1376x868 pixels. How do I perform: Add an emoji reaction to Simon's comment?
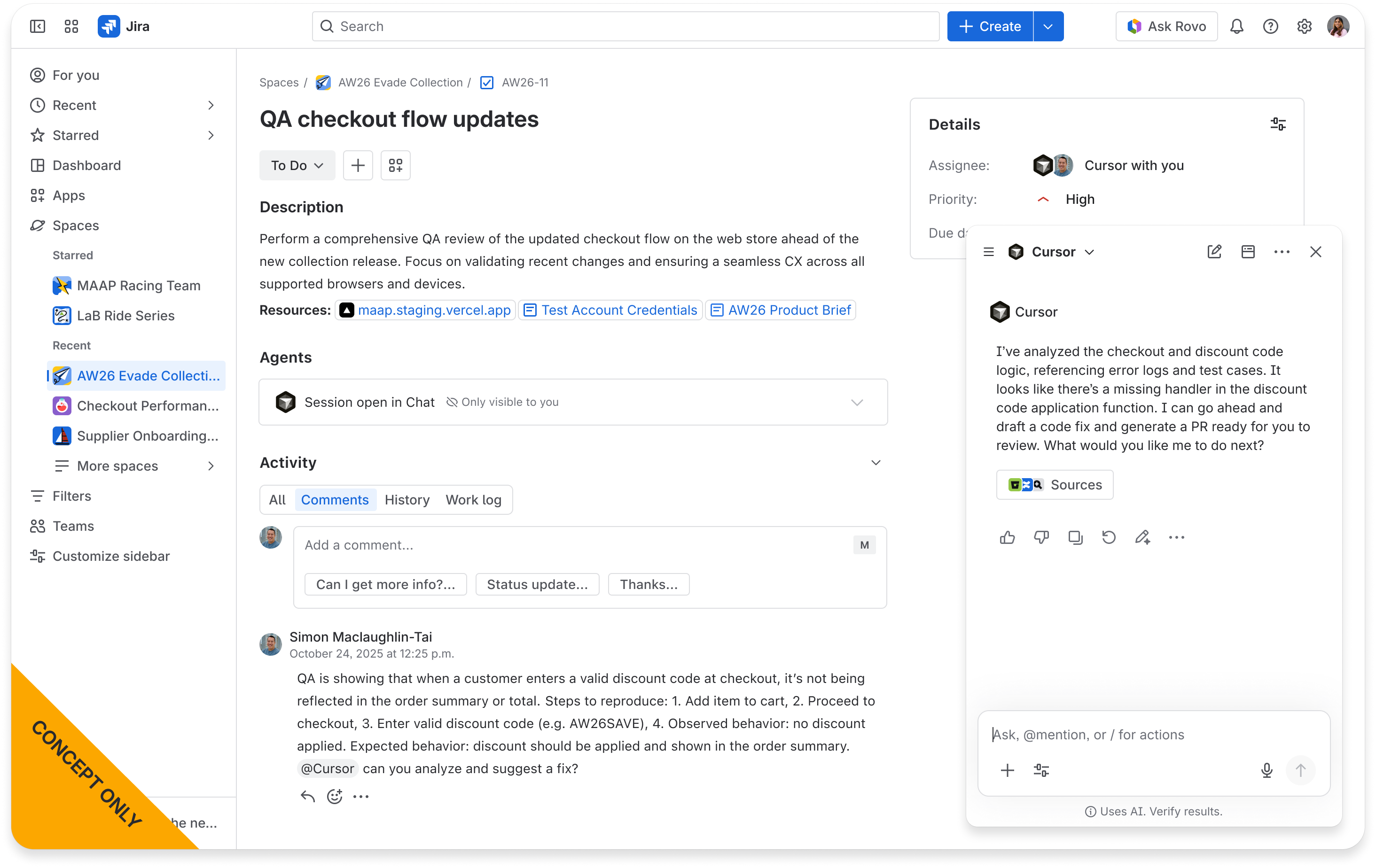coord(334,796)
